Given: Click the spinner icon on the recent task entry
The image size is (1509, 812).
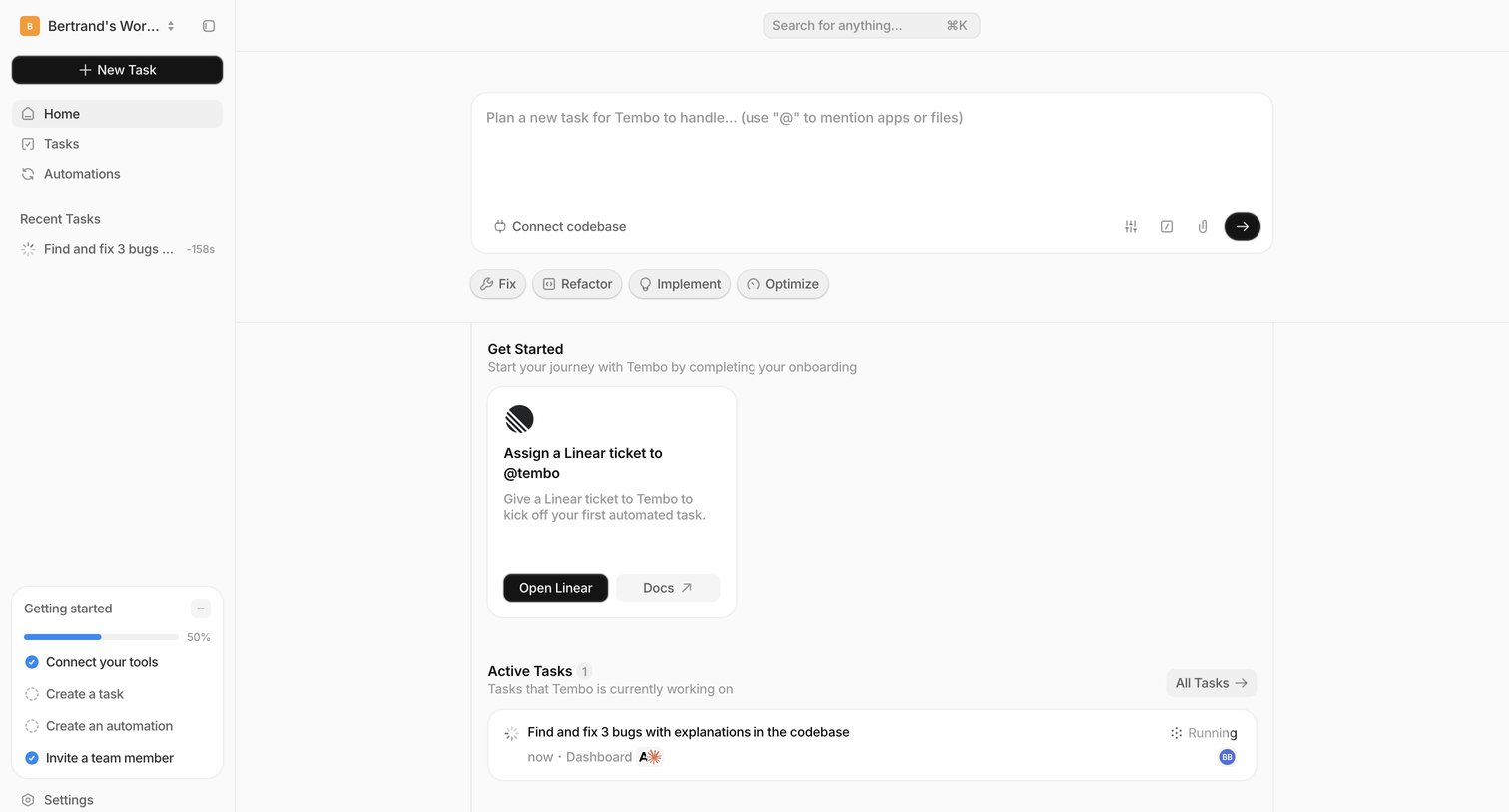Looking at the screenshot, I should tap(28, 249).
